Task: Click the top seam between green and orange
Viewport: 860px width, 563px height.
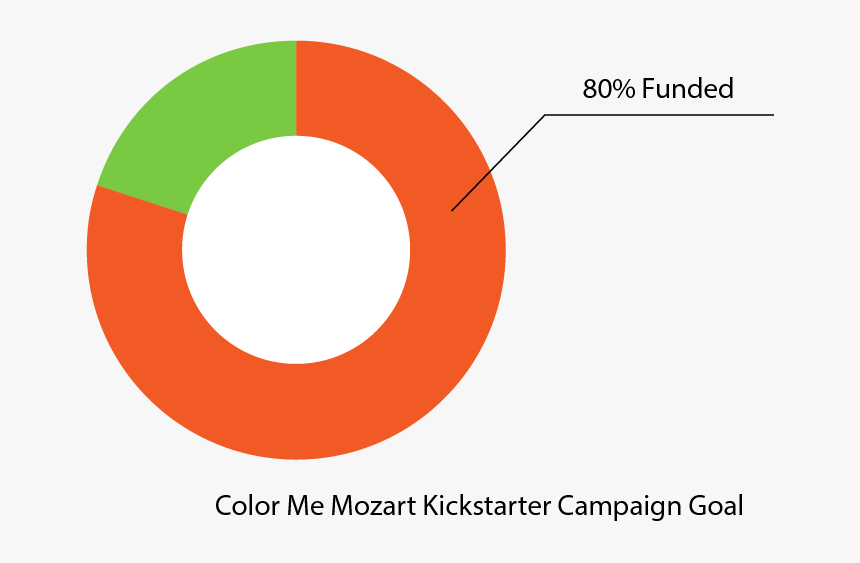Action: [296, 88]
